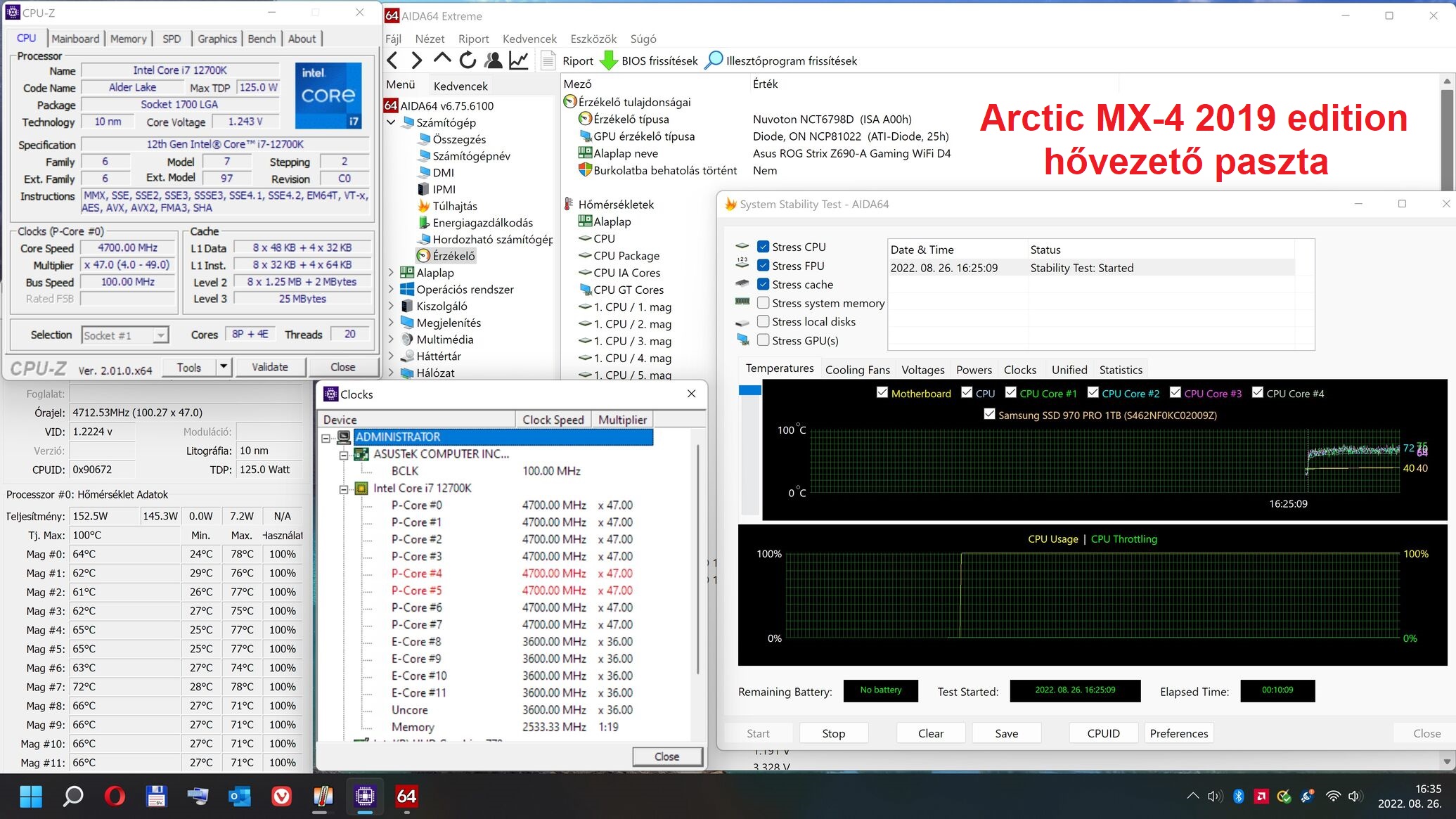Enable Stress system memory checkbox

(763, 303)
